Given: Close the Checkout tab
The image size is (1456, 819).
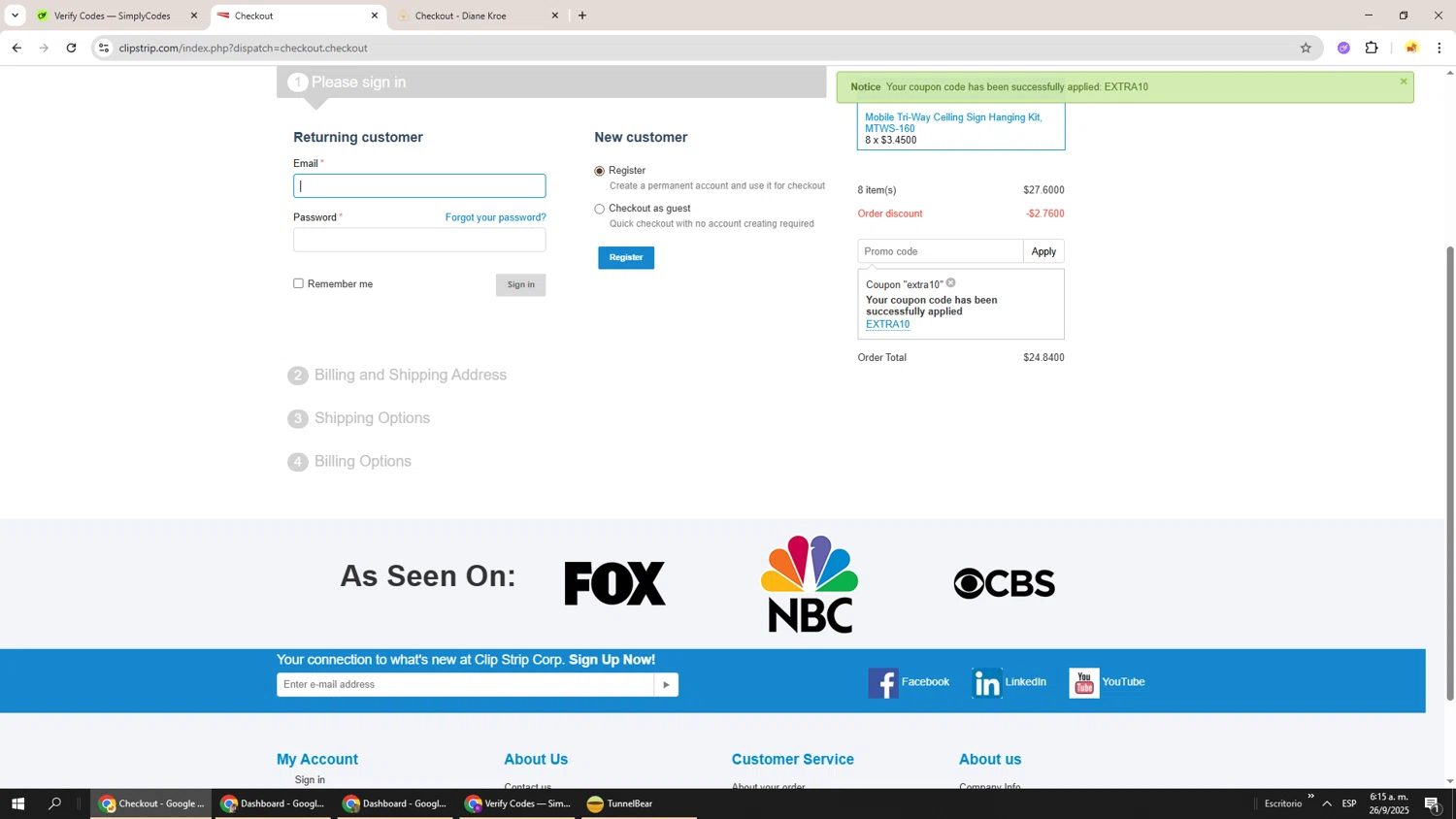Looking at the screenshot, I should [x=375, y=16].
